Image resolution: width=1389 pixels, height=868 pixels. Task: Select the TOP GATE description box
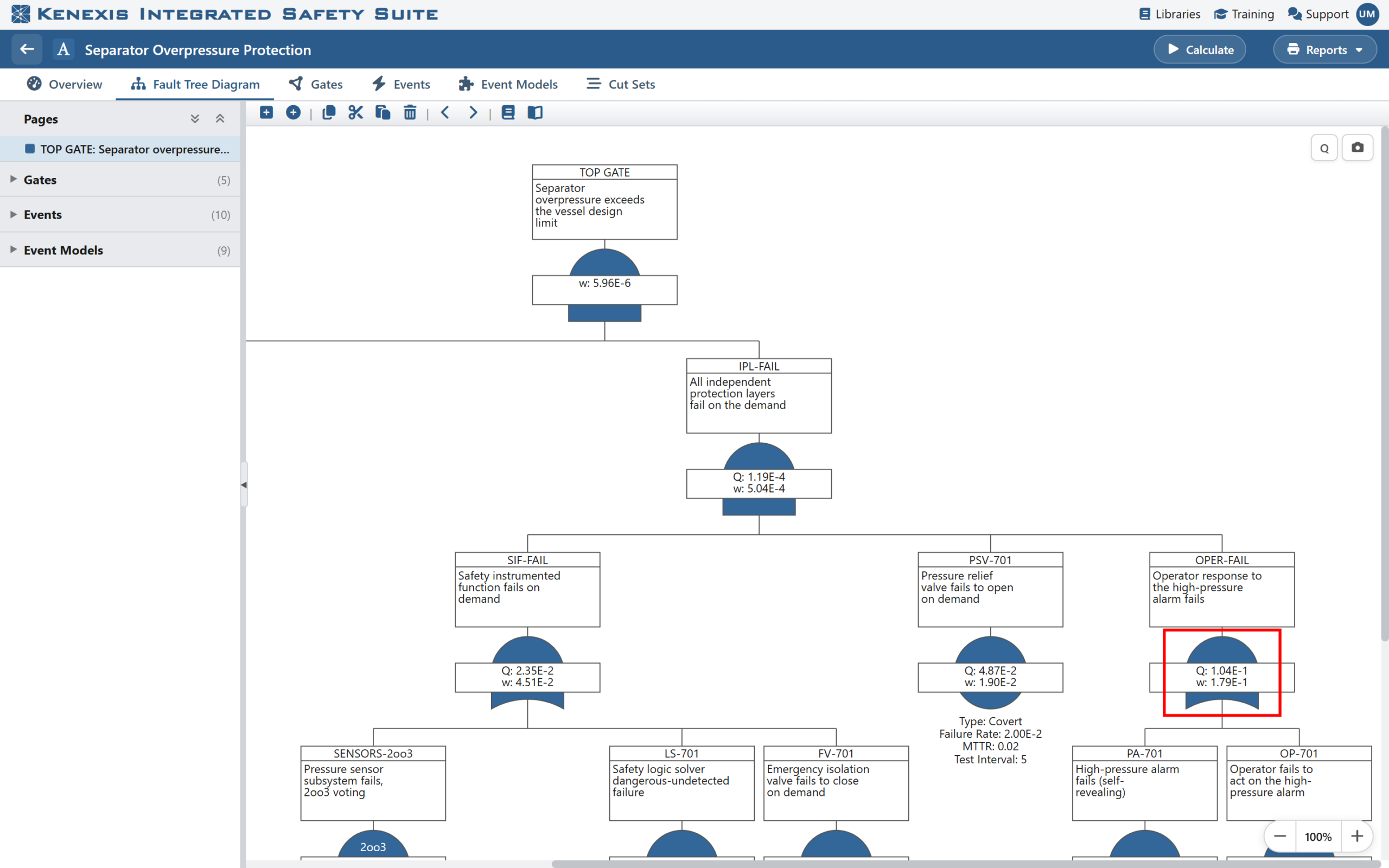coord(604,202)
